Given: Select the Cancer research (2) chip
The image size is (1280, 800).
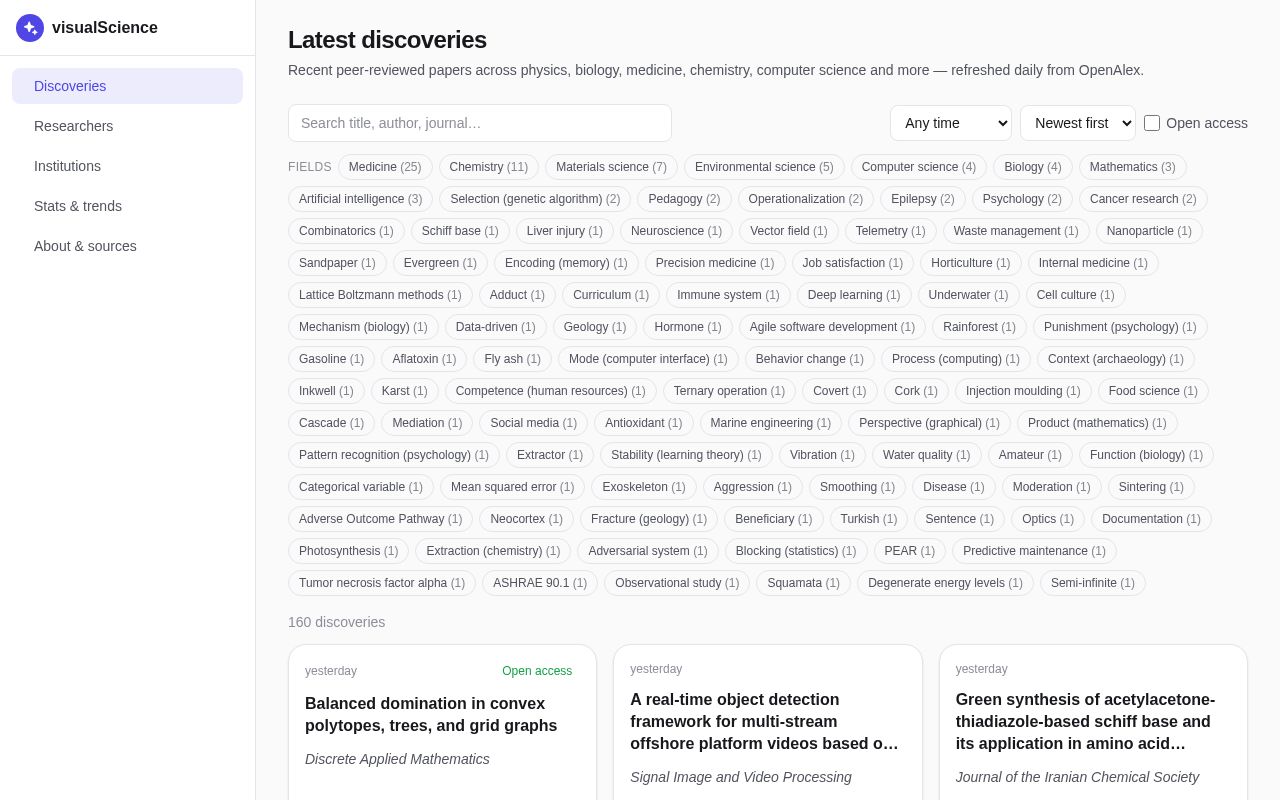Looking at the screenshot, I should point(1143,199).
